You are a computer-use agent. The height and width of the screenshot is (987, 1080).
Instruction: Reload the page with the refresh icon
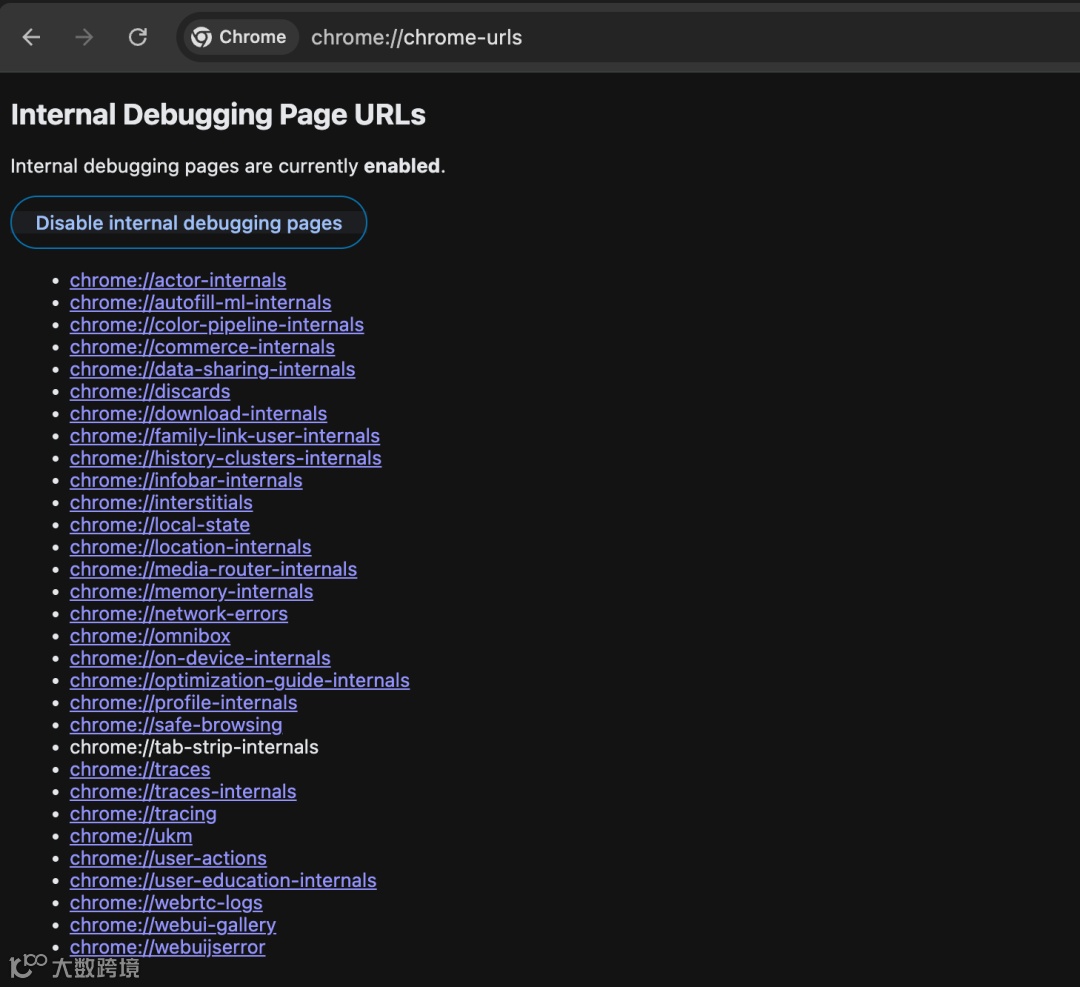[x=138, y=37]
